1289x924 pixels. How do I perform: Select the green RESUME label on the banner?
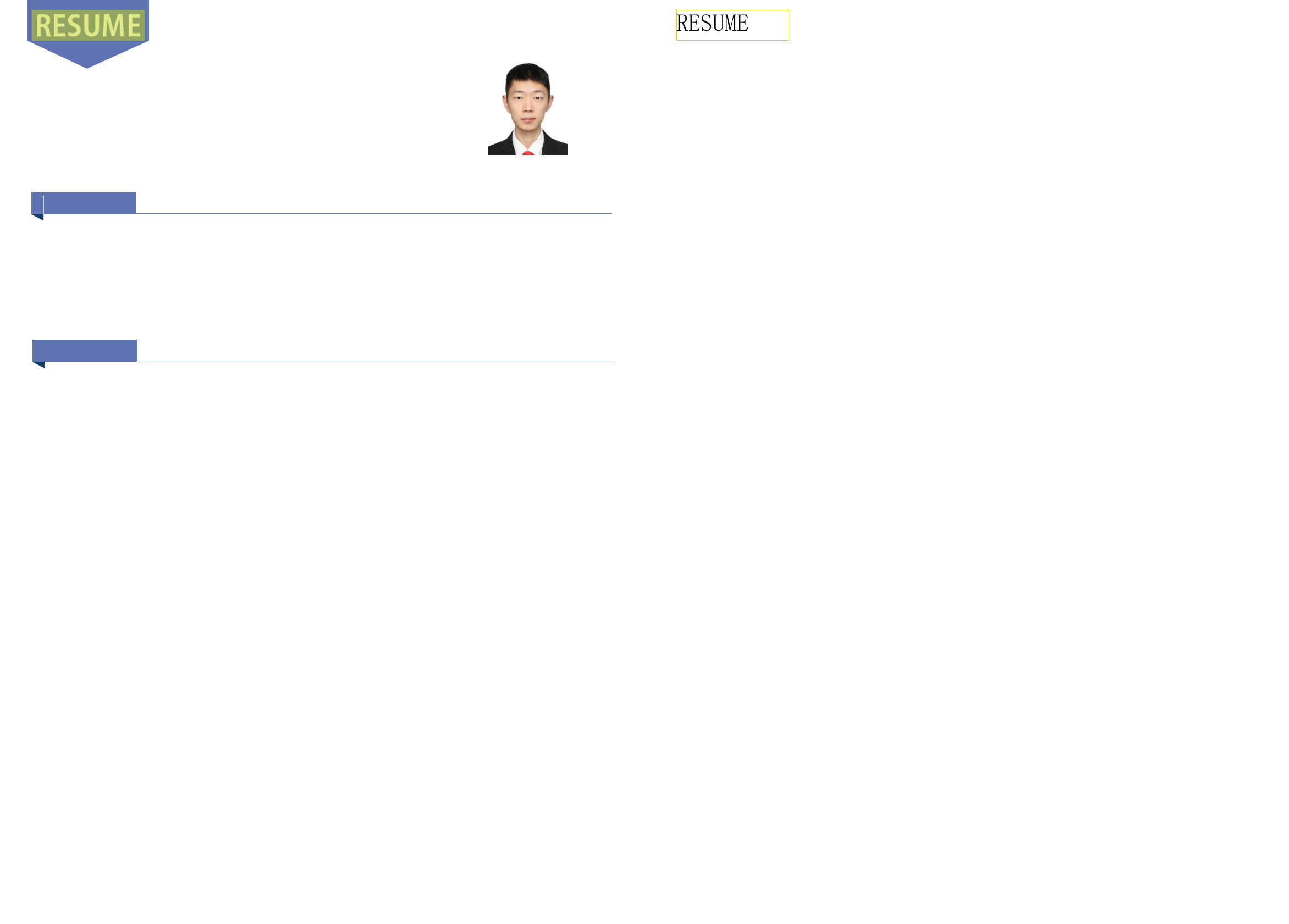[x=88, y=25]
